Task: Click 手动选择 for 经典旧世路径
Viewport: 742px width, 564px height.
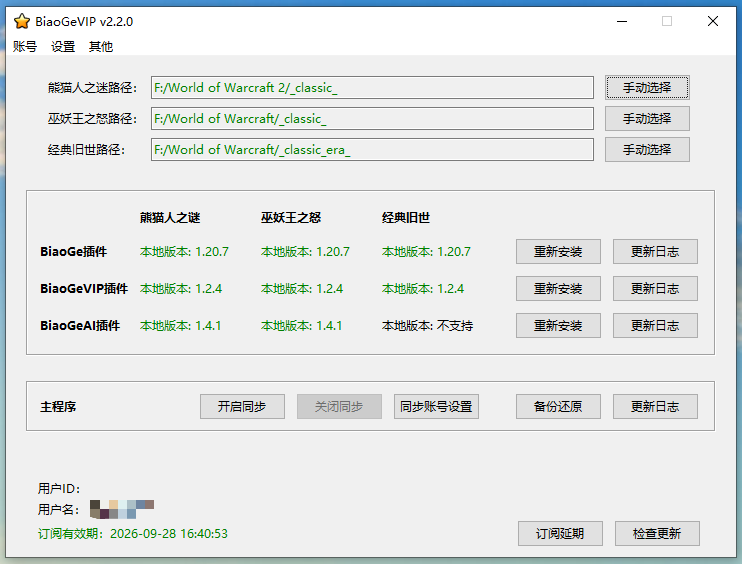Action: (x=647, y=150)
